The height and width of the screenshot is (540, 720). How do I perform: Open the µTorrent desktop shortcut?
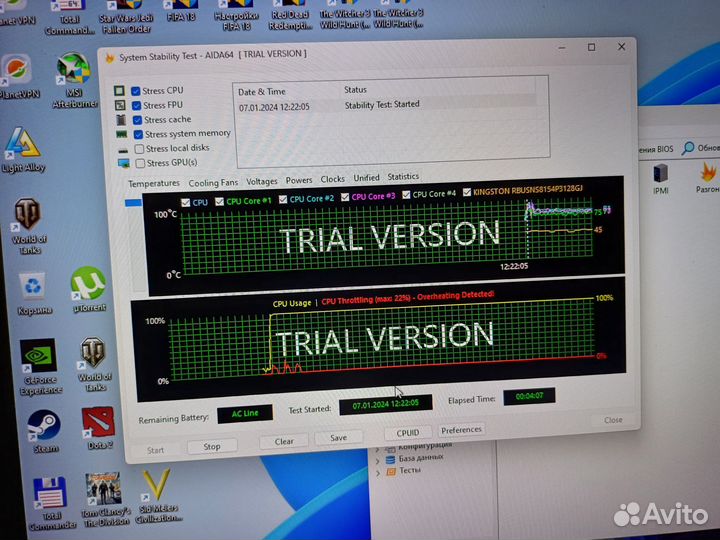pyautogui.click(x=89, y=289)
